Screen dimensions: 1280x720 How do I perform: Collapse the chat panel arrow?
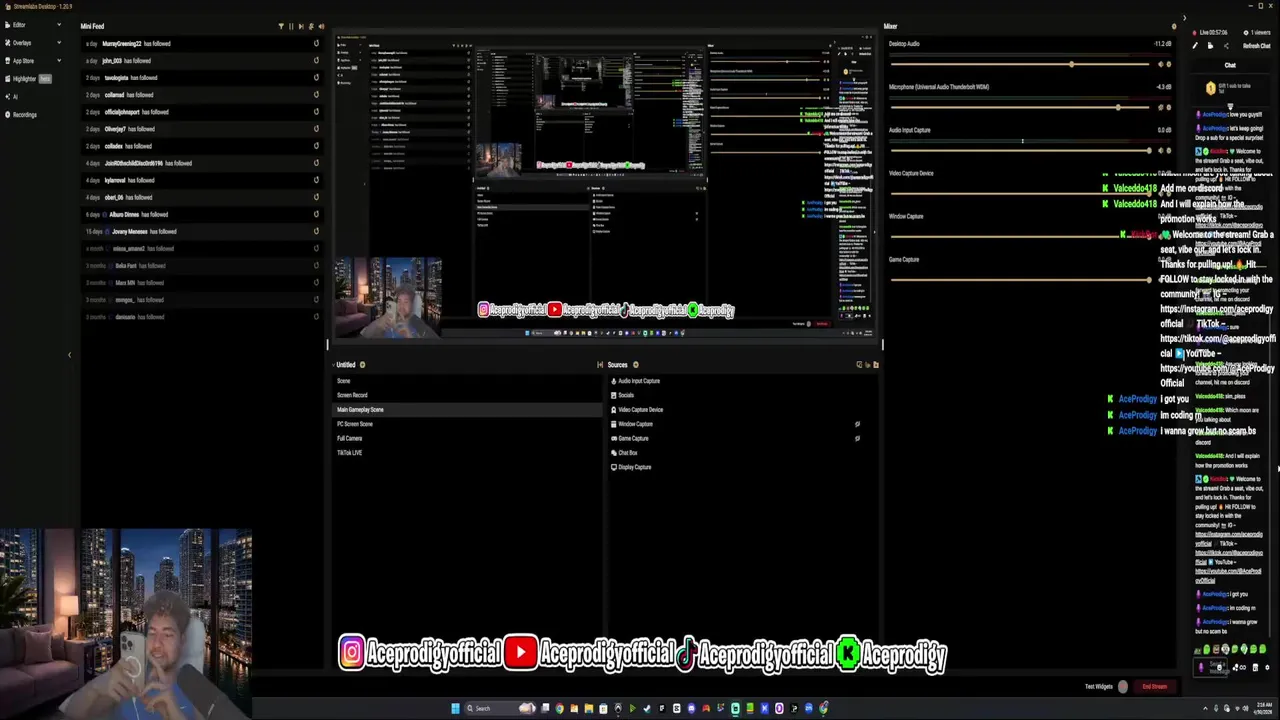click(1184, 18)
